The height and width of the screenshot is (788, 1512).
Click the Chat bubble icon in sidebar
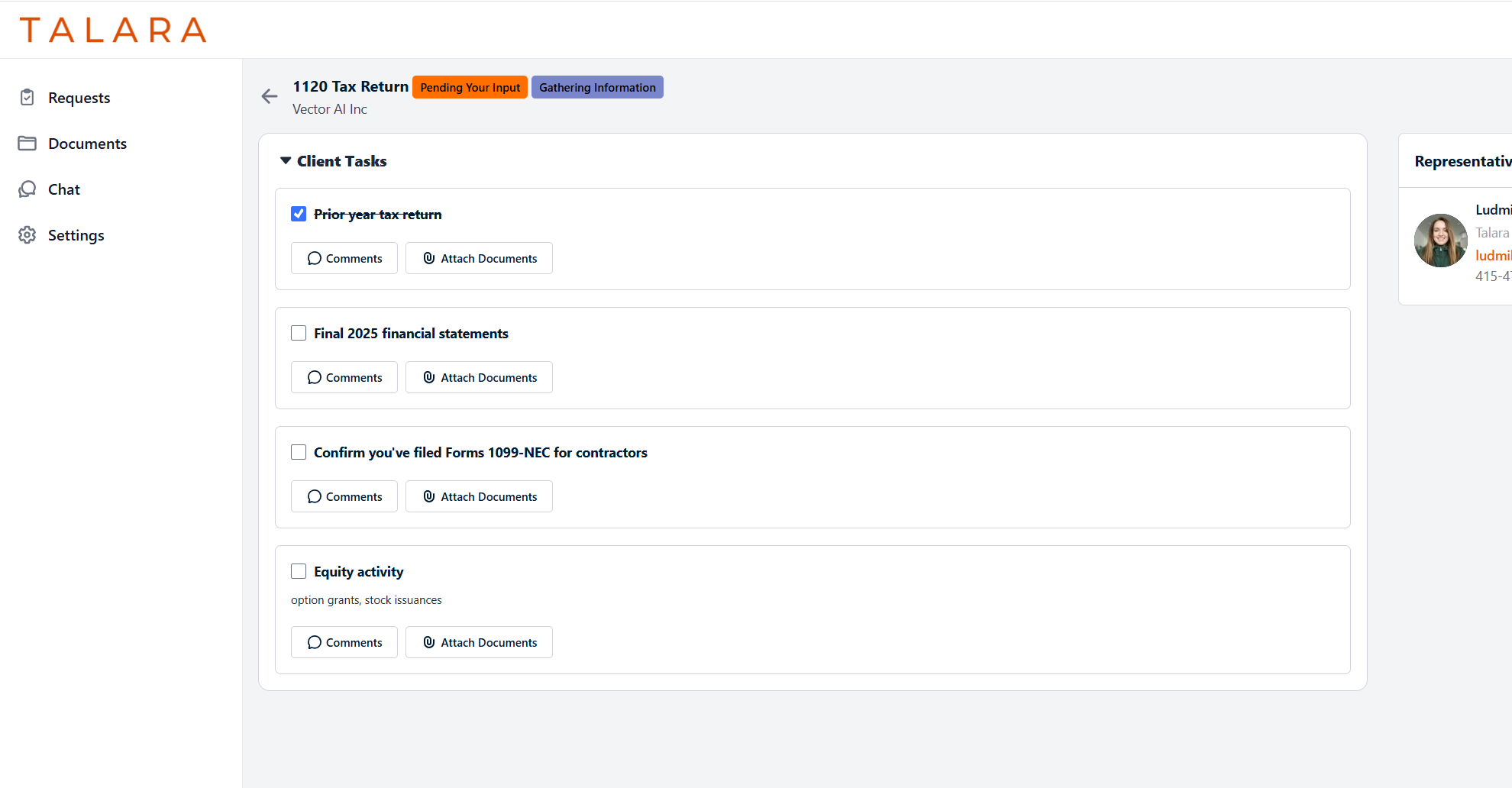(27, 189)
